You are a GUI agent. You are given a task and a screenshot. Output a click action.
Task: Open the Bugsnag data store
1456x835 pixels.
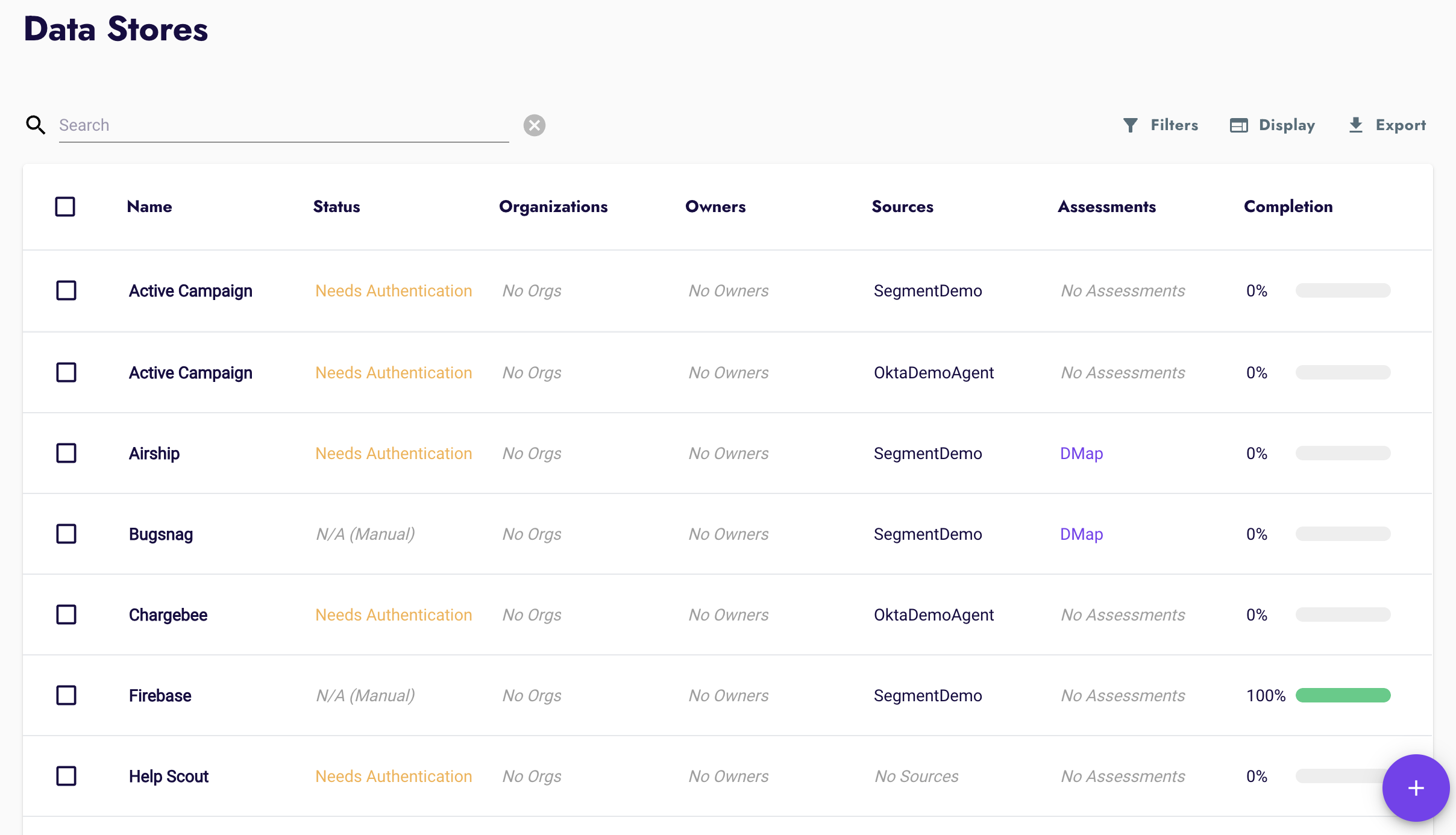(161, 534)
